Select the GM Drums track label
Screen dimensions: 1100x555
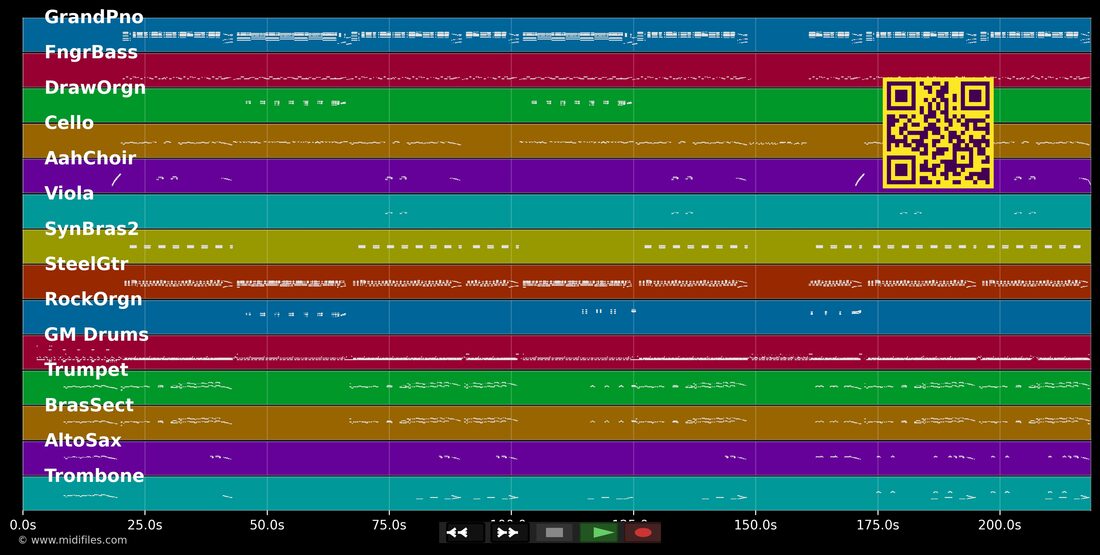[x=96, y=334]
